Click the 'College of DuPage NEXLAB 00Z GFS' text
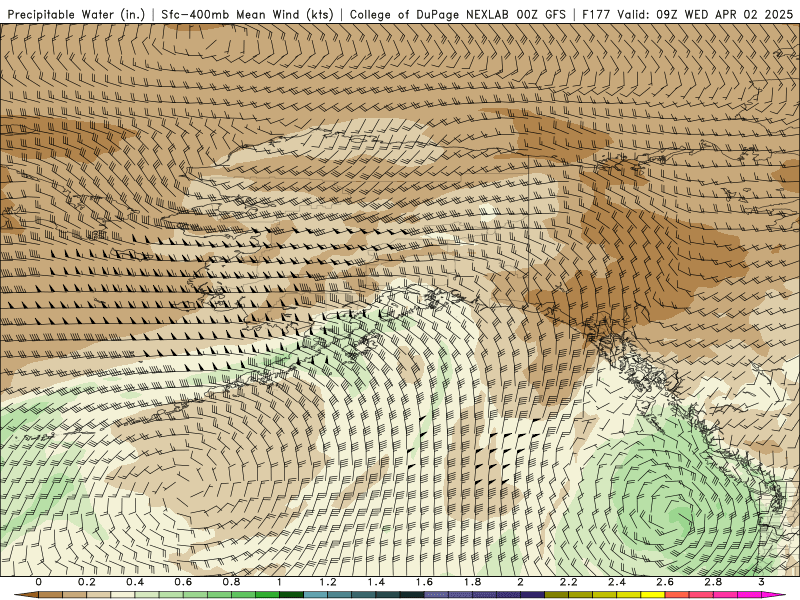The height and width of the screenshot is (600, 800). [458, 14]
